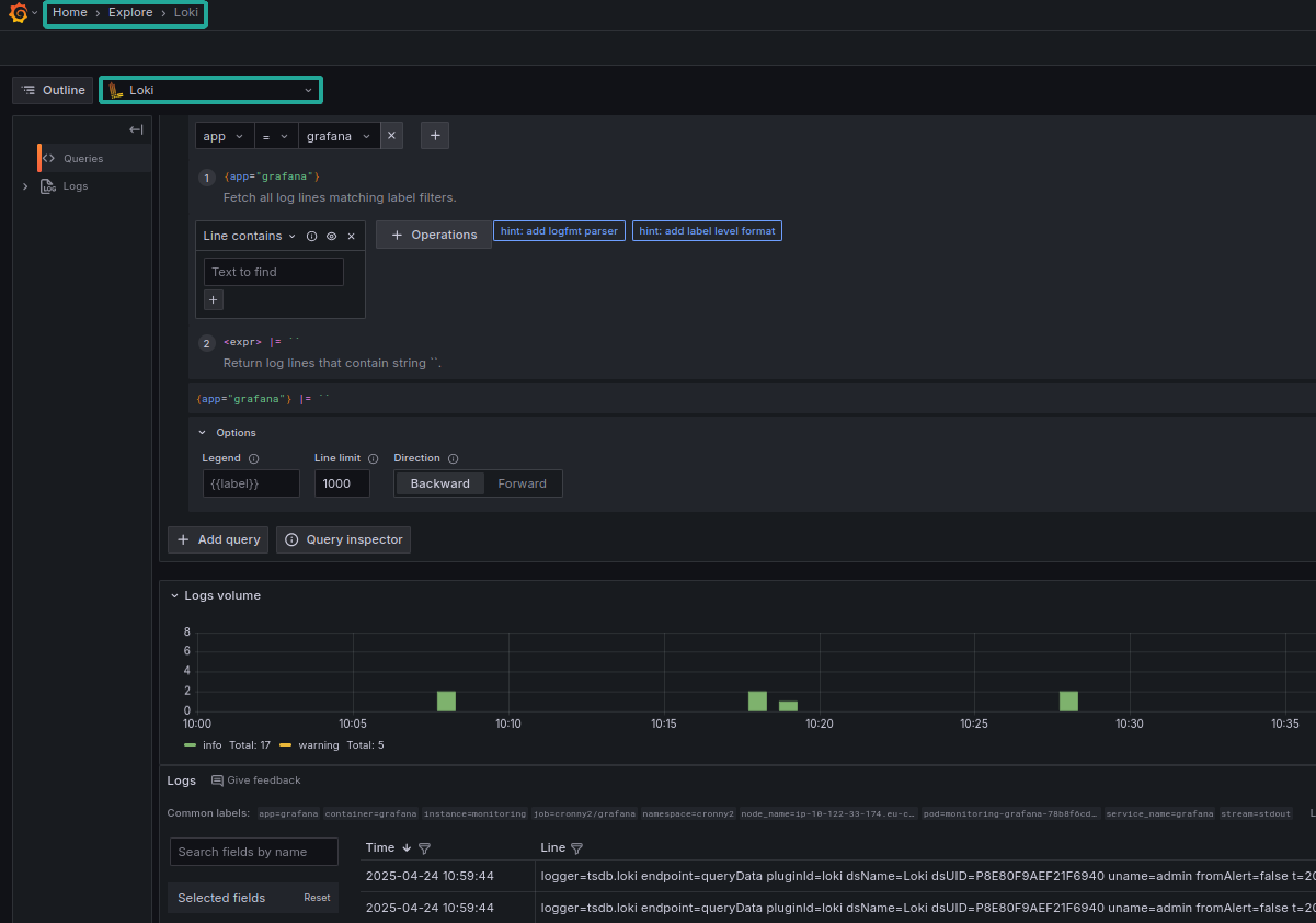Screen dimensions: 1316x923
Task: Click the container=grafana common label
Action: tap(371, 813)
